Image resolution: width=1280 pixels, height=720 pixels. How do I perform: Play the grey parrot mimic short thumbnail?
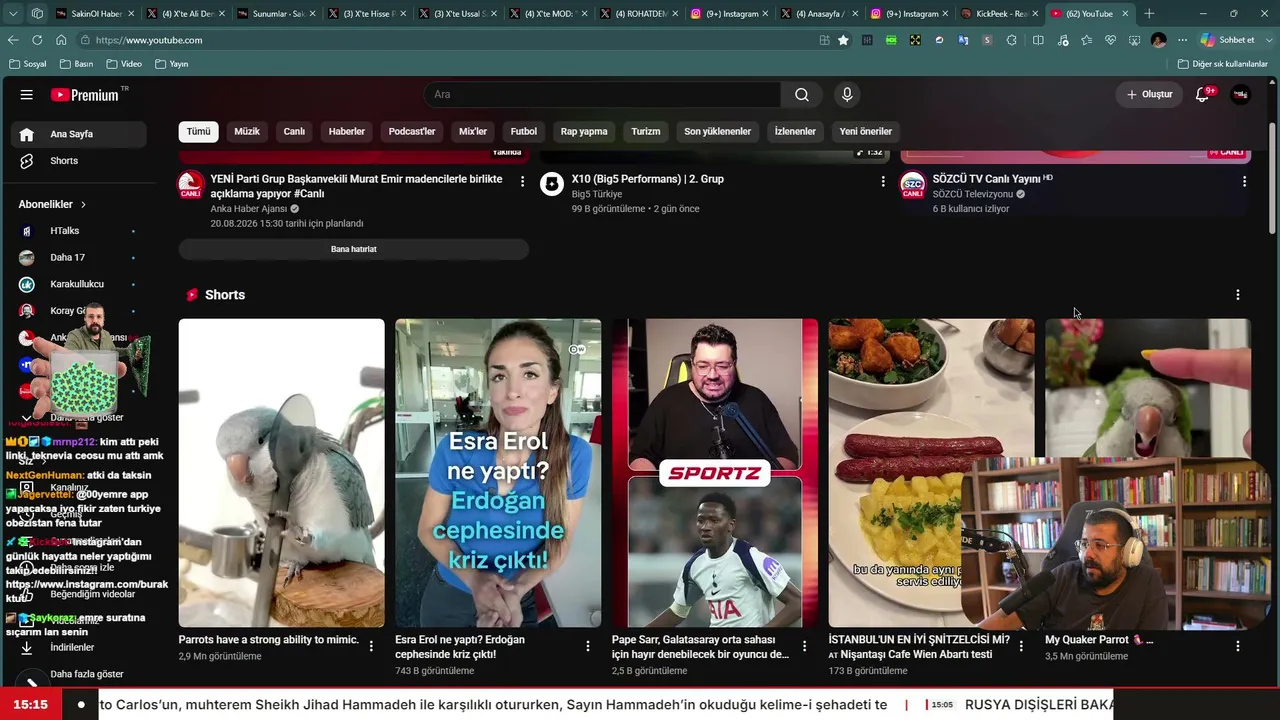click(x=282, y=473)
